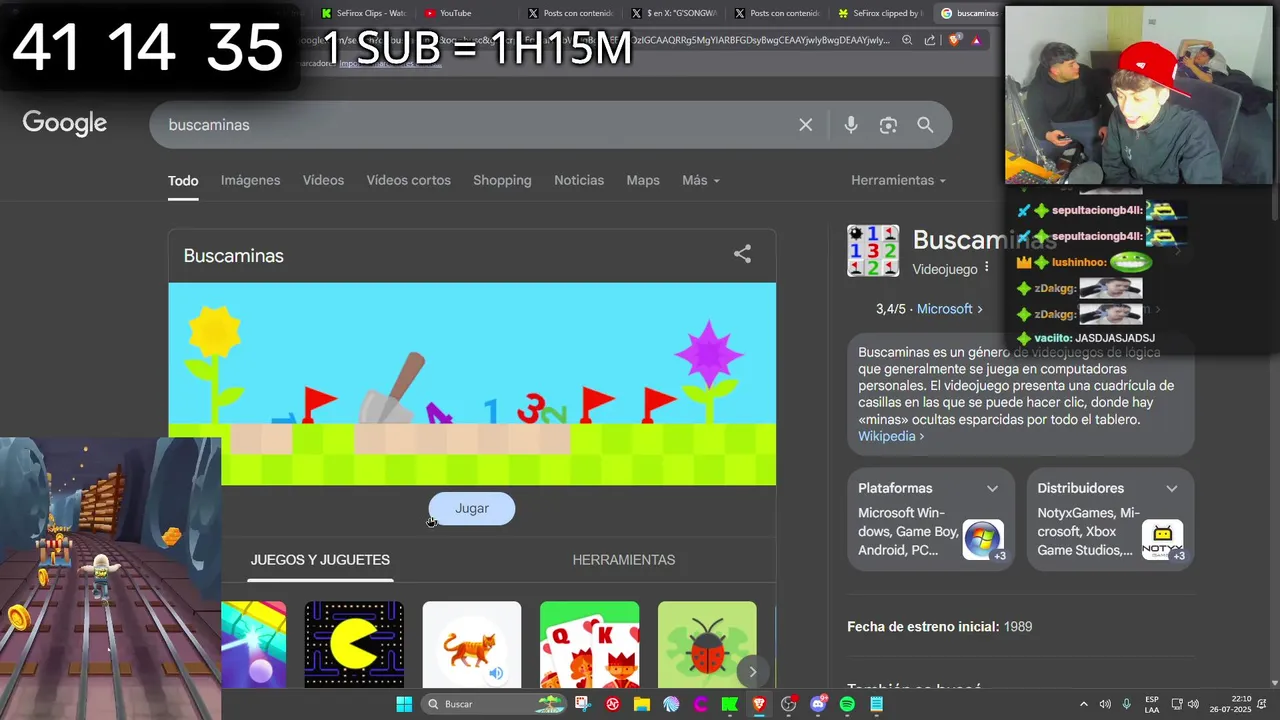The height and width of the screenshot is (720, 1280).
Task: Open Brave Rewards triangle icon
Action: click(x=977, y=40)
